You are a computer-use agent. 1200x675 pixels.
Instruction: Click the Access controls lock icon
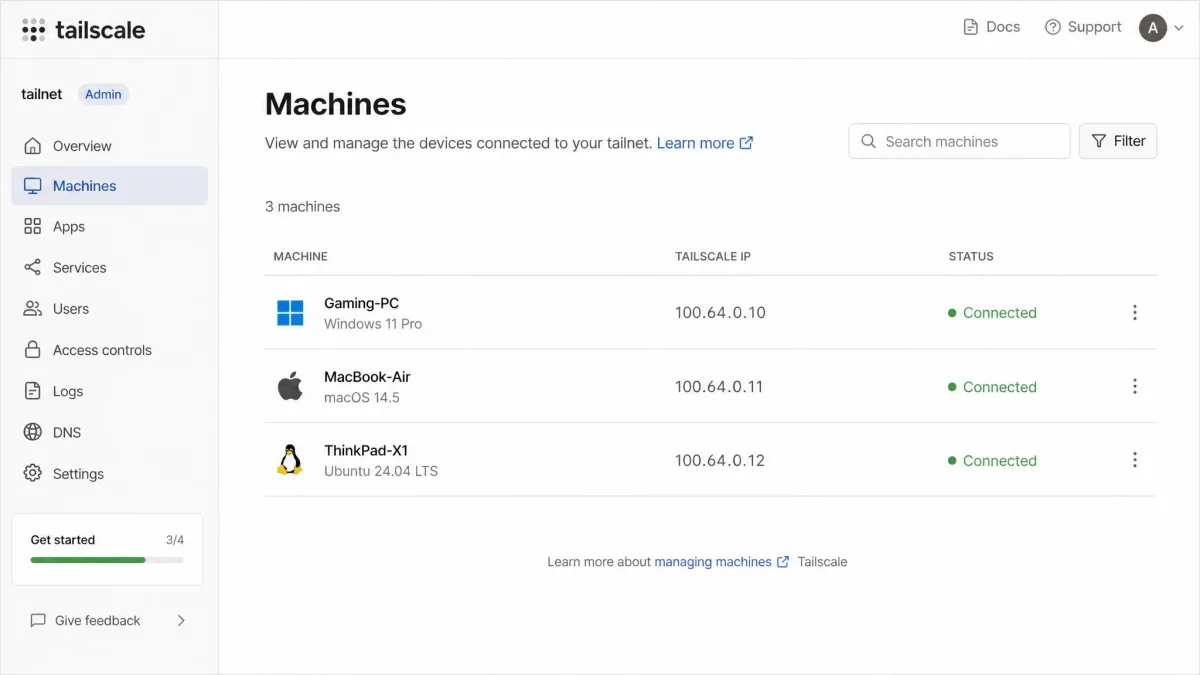pos(33,350)
